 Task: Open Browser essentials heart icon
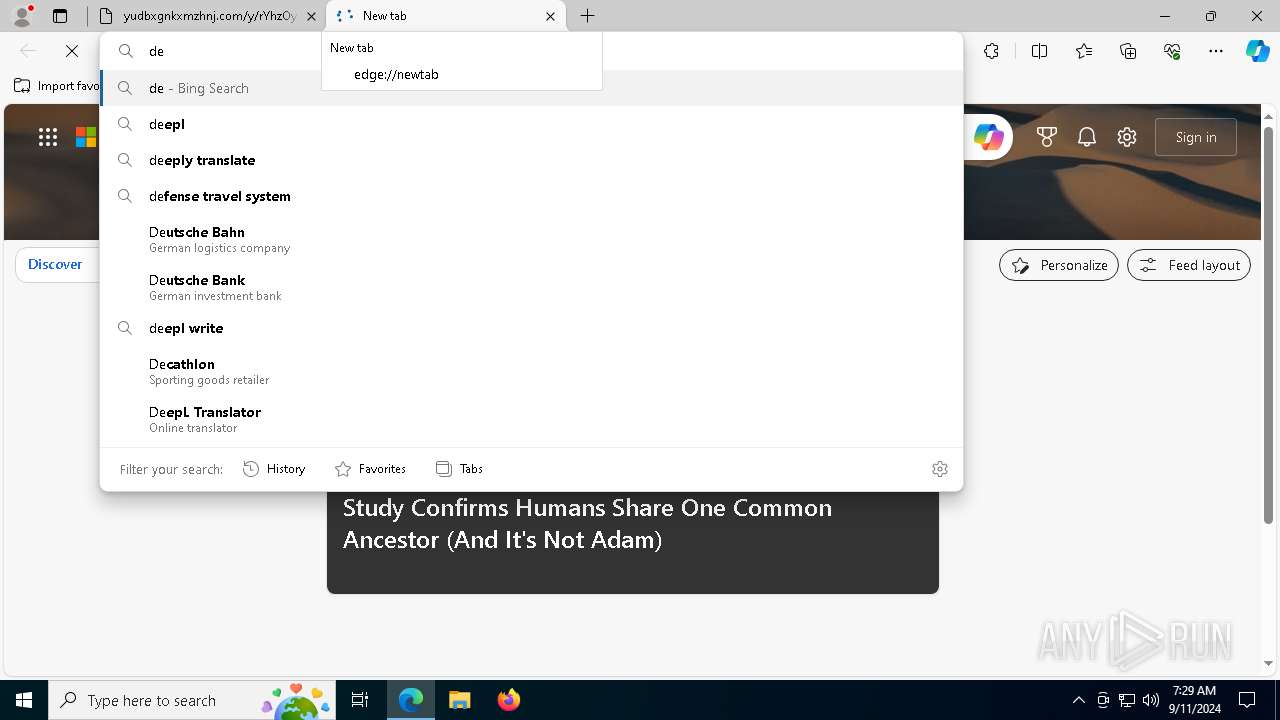1172,51
